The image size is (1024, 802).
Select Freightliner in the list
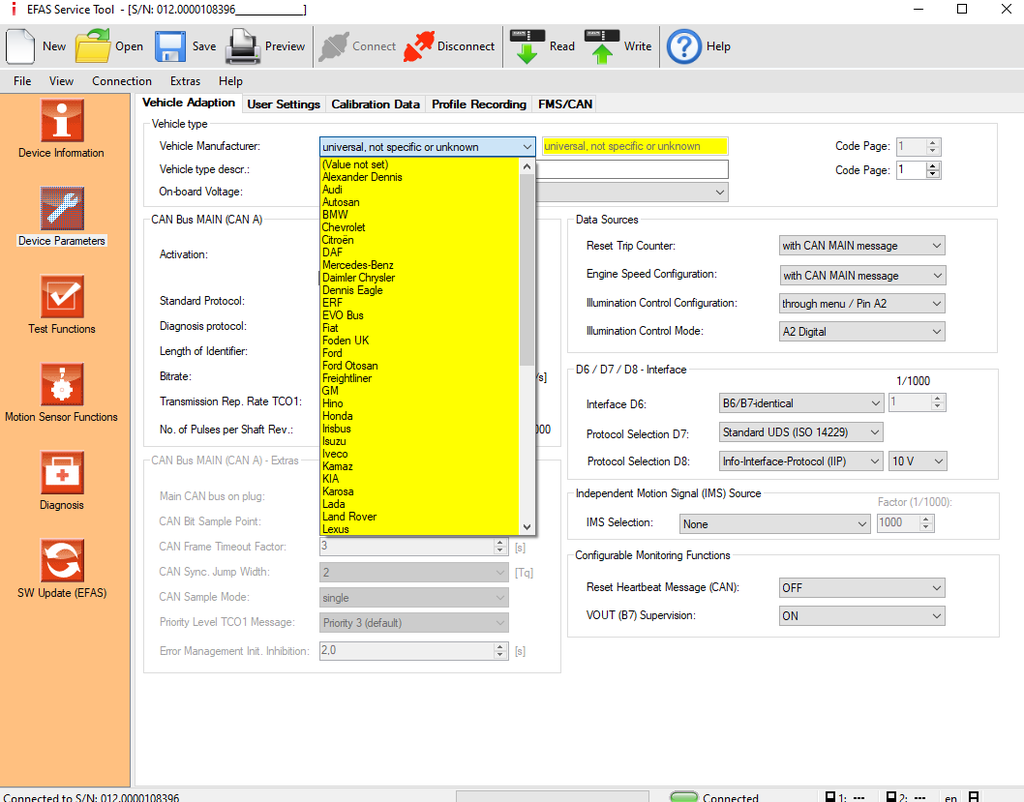pos(419,378)
